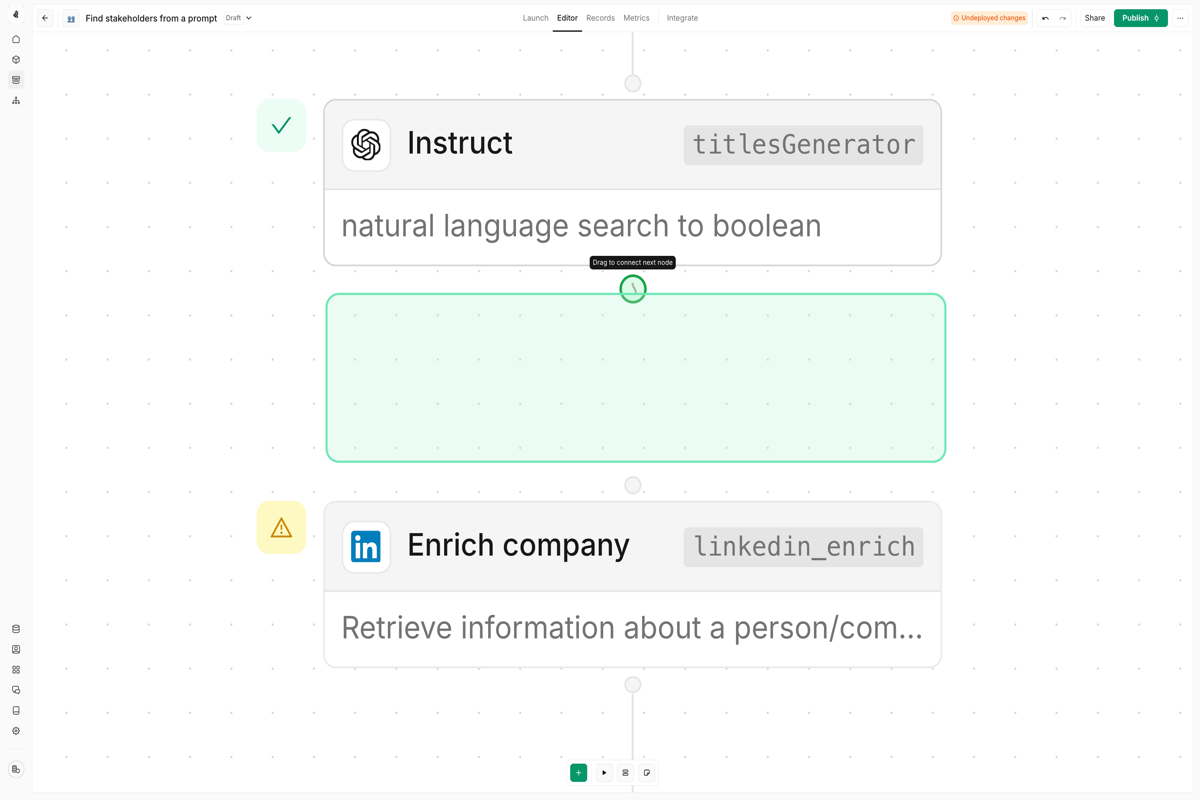Click the titlesGenerator node ID tag
This screenshot has width=1200, height=800.
click(803, 145)
